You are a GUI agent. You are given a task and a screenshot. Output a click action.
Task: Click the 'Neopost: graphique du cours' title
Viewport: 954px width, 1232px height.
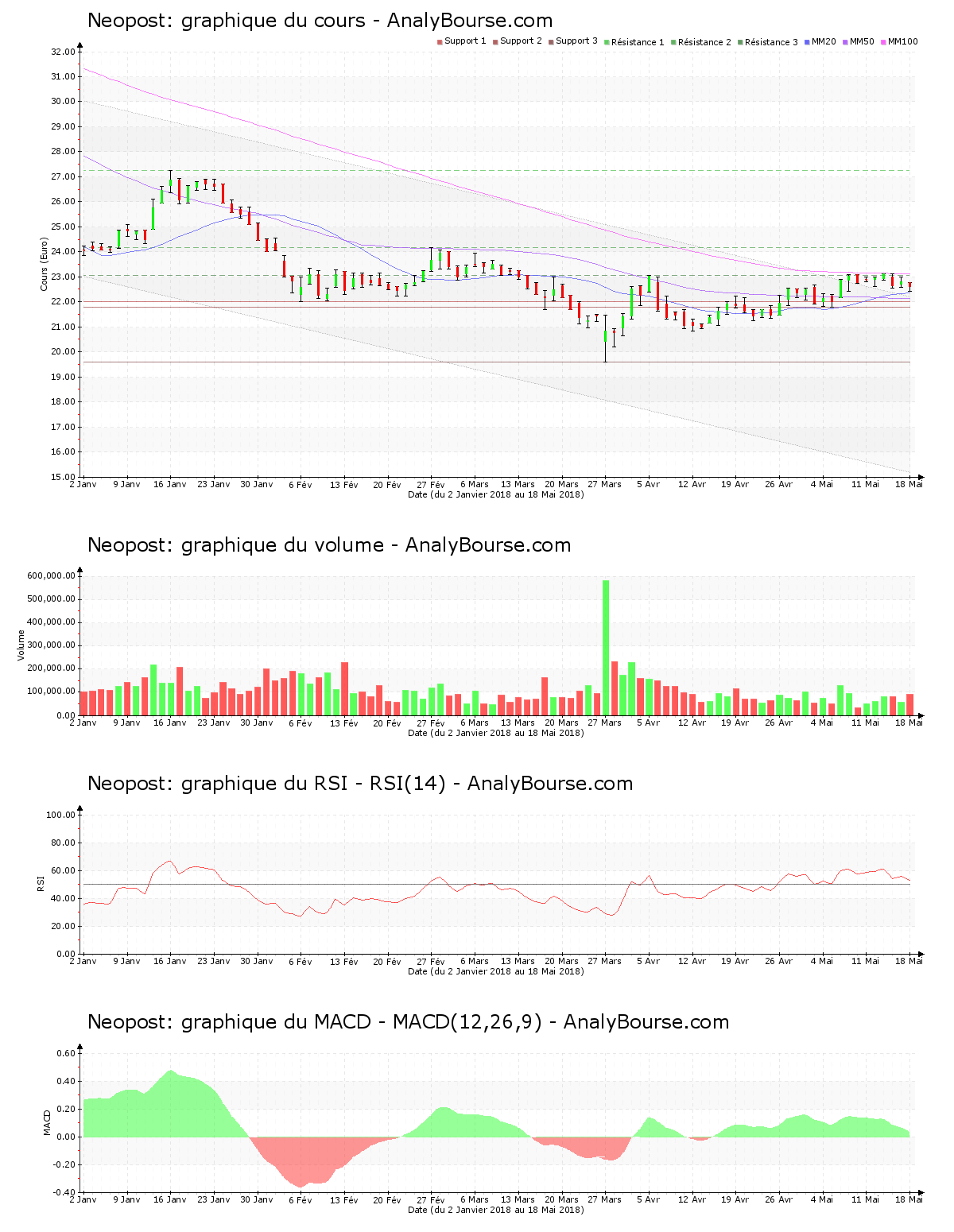coord(320,21)
